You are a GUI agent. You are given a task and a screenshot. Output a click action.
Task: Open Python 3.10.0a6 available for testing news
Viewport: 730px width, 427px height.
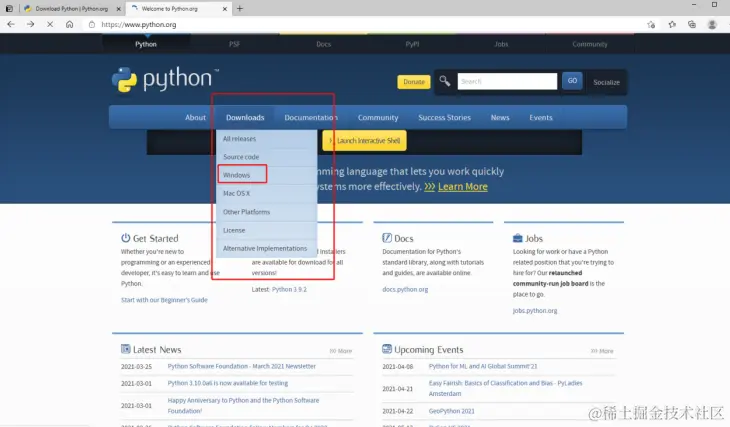point(228,383)
